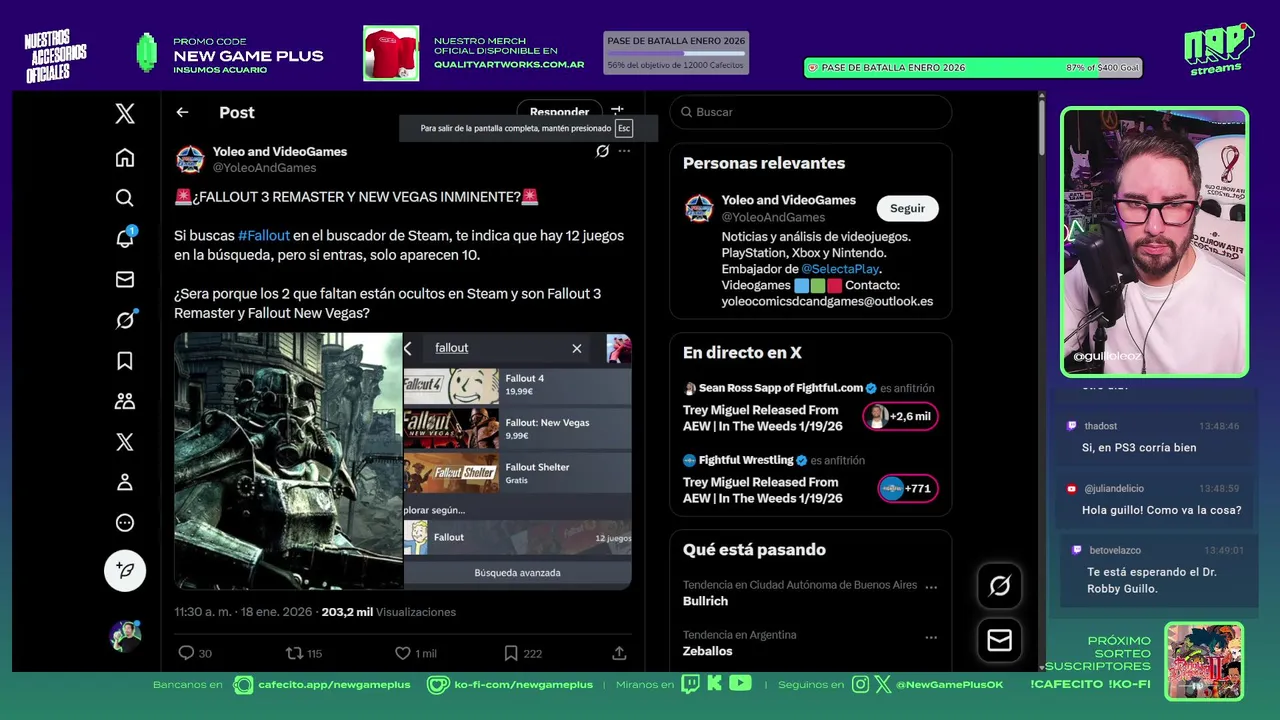Click ko-fi.com/newgameplus text
This screenshot has width=1280, height=720.
pos(523,685)
